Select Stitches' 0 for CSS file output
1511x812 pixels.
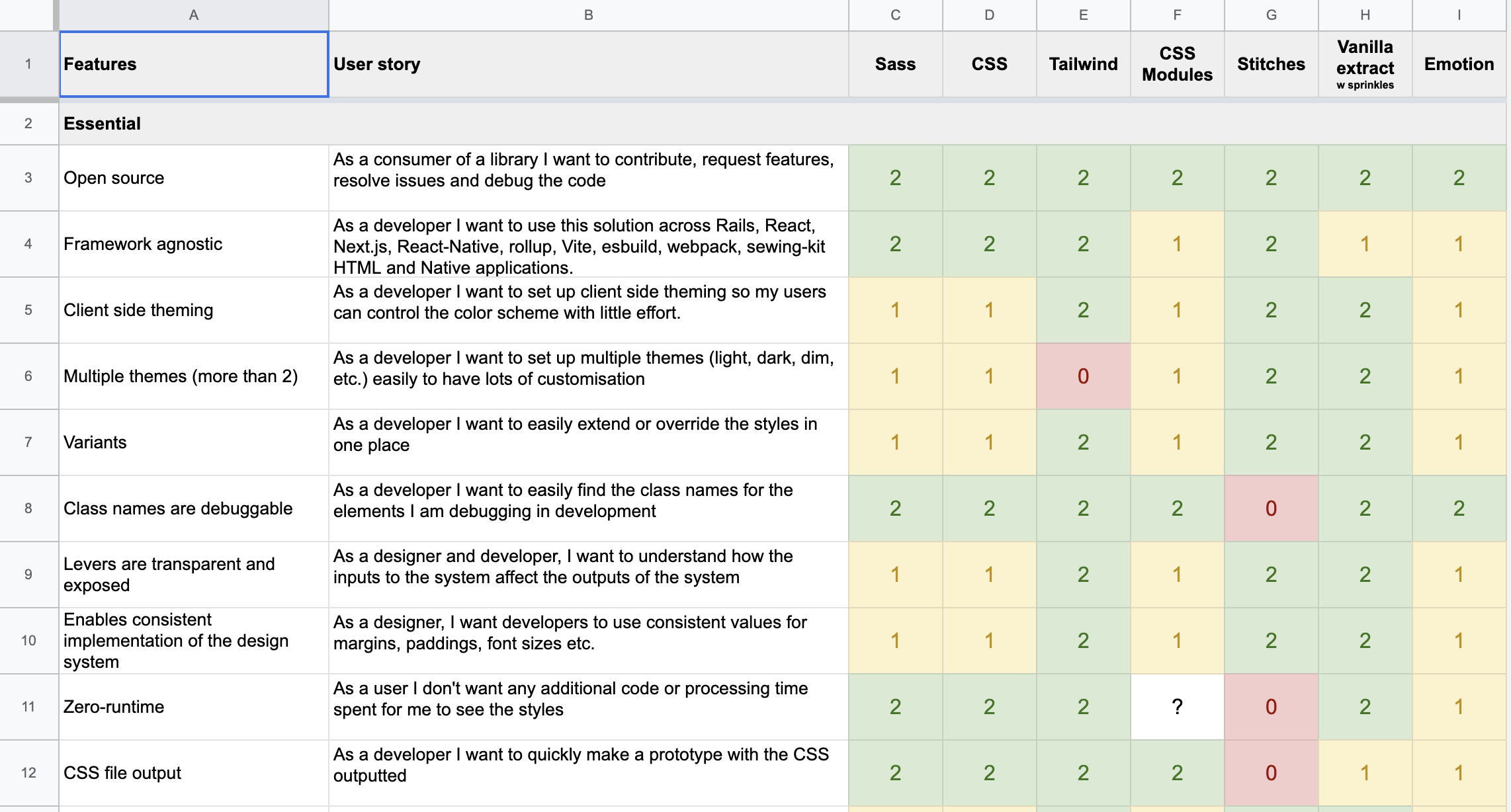coord(1272,773)
